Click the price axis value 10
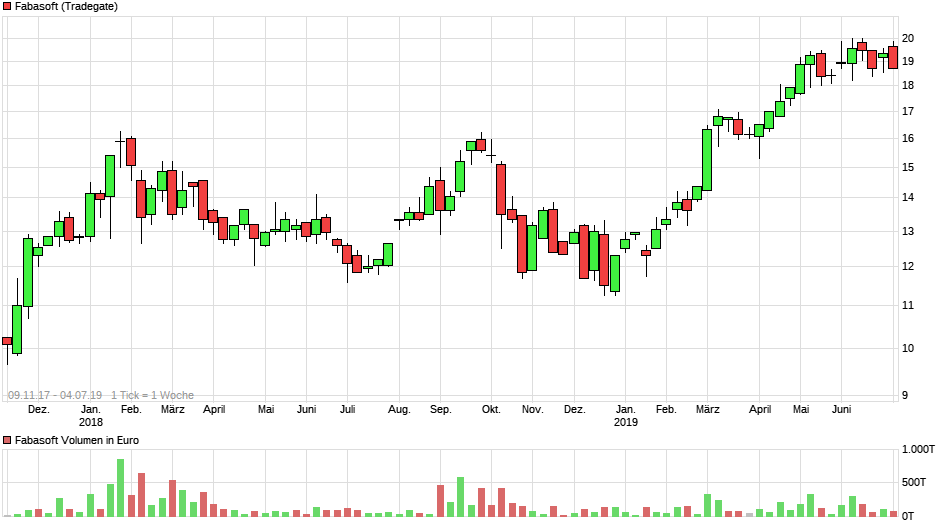The height and width of the screenshot is (526, 940). click(908, 348)
